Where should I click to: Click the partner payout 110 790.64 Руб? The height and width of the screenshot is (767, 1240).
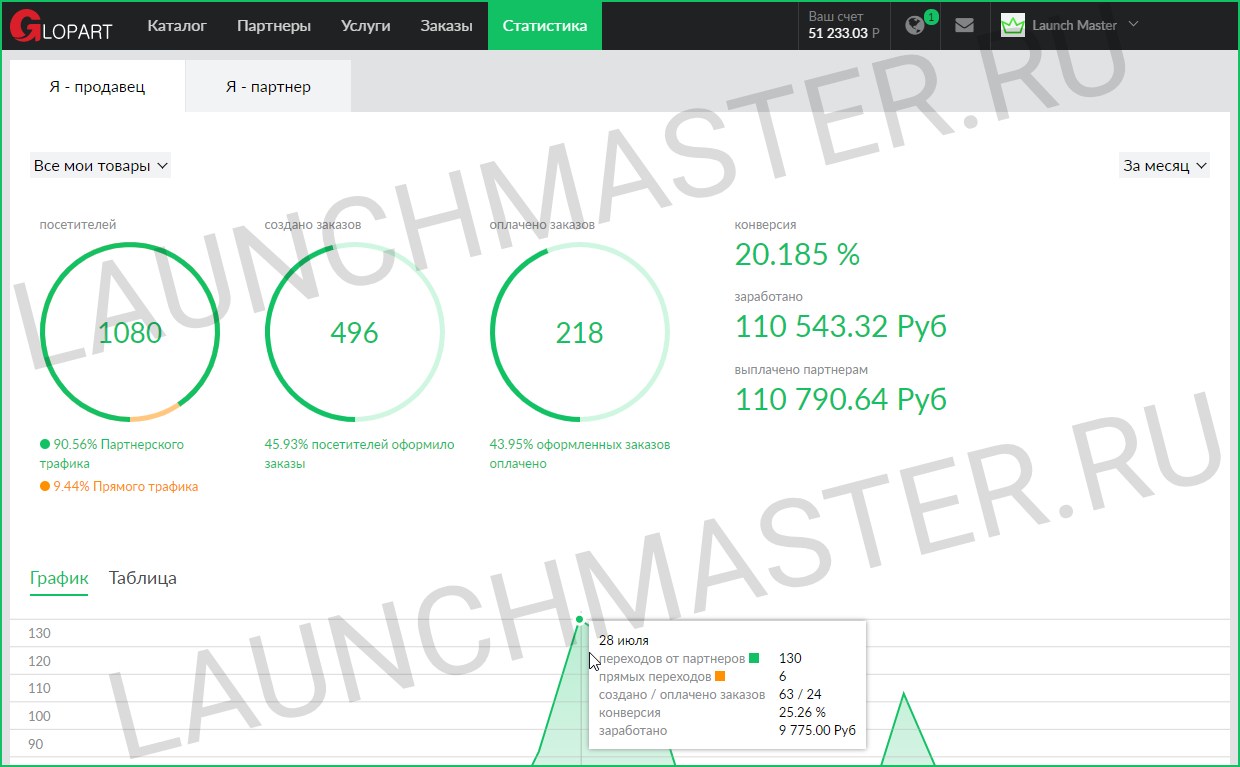[841, 399]
